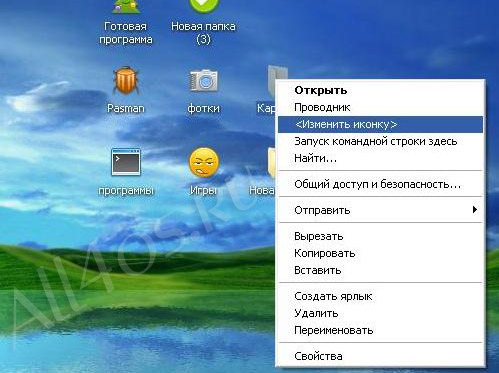Click Вставить in the context menu
The image size is (499, 373).
pos(380,270)
